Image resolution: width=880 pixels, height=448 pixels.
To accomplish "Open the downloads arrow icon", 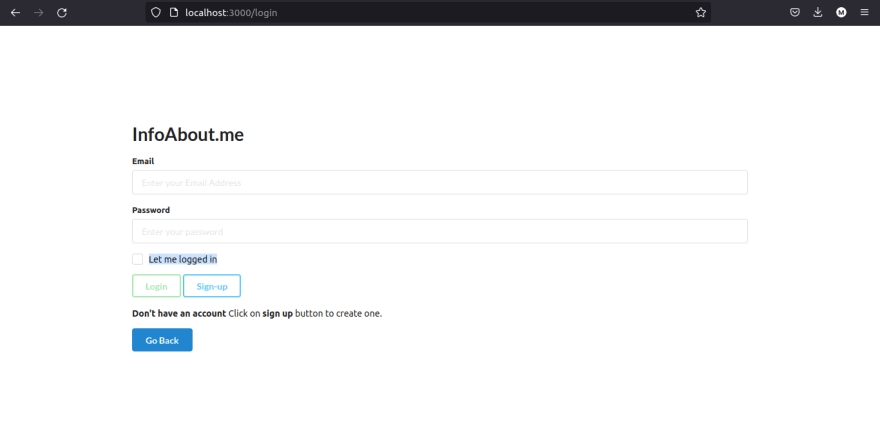I will (818, 12).
